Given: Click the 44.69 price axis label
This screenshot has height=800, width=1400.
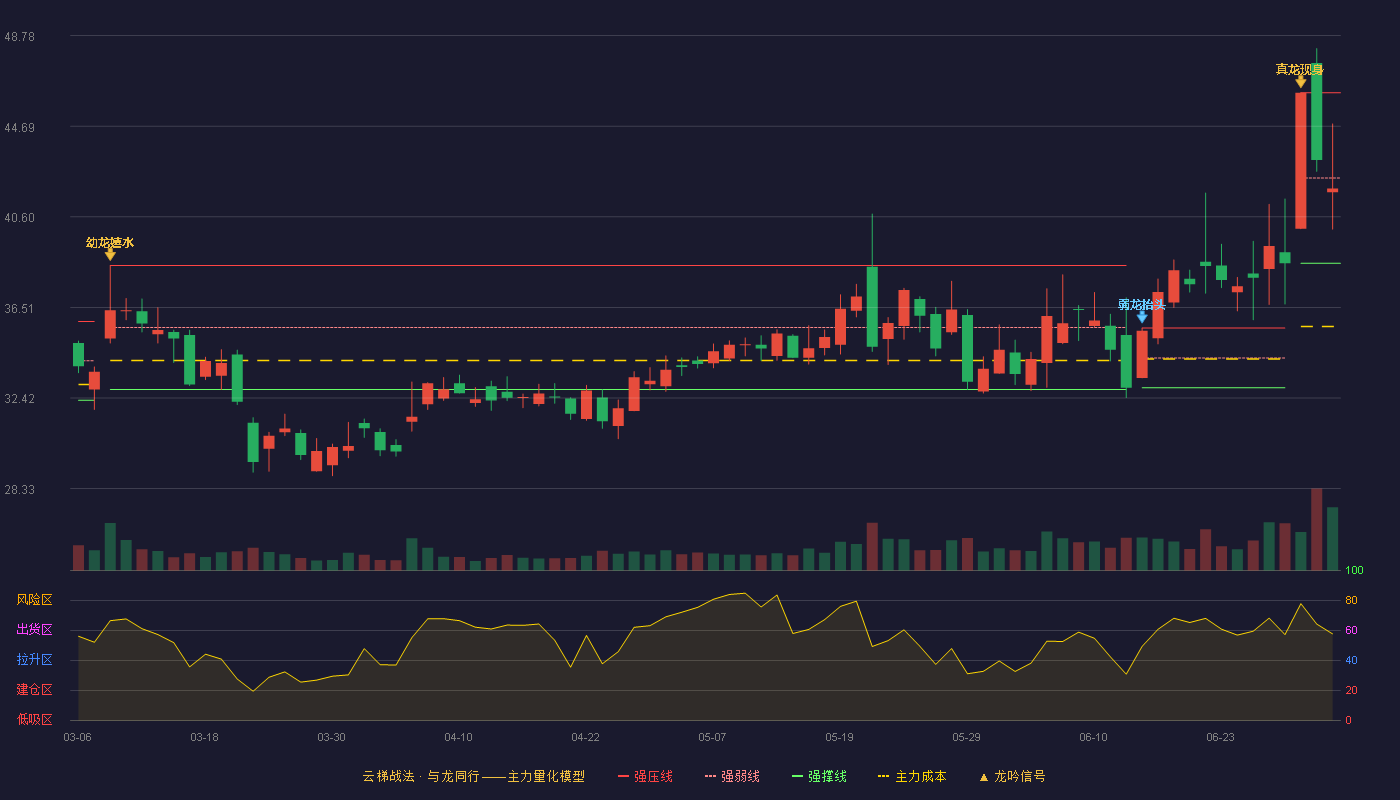Looking at the screenshot, I should [x=19, y=127].
